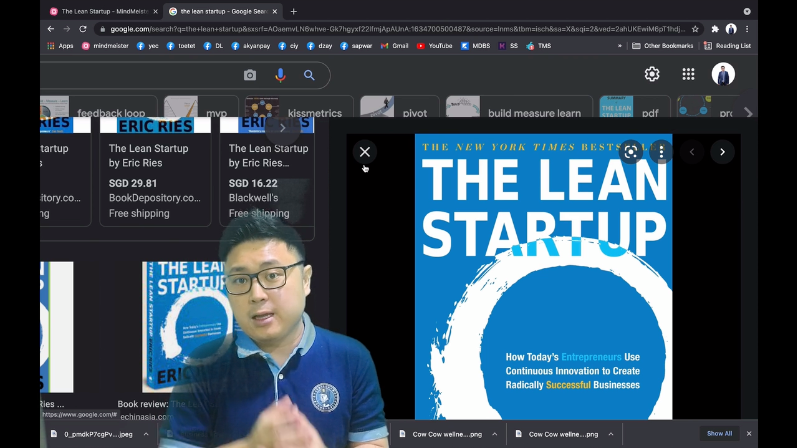Image resolution: width=797 pixels, height=448 pixels.
Task: Submit search with magnifier icon
Action: pyautogui.click(x=309, y=75)
